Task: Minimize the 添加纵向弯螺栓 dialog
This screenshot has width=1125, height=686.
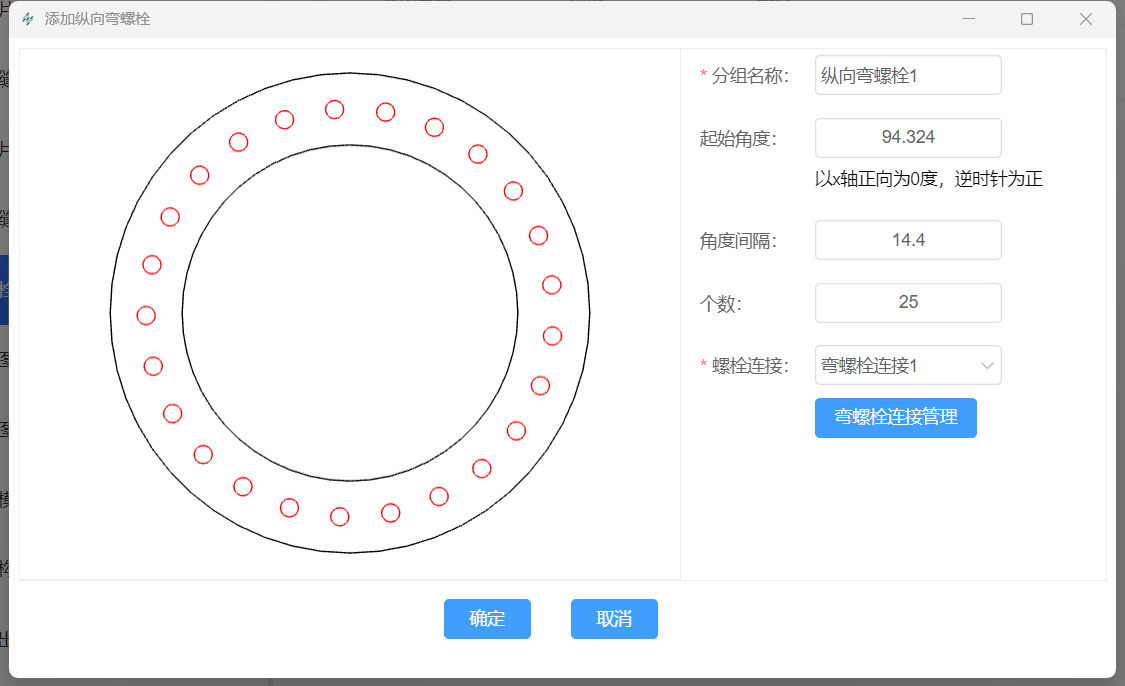Action: coord(967,18)
